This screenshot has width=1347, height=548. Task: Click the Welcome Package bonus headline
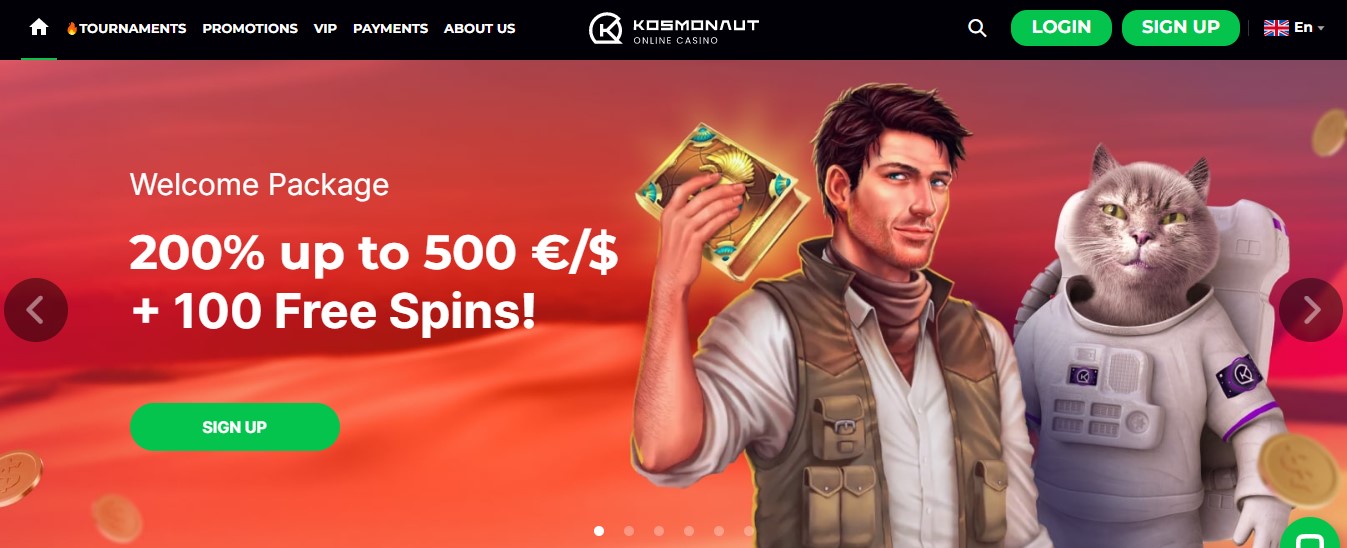tap(373, 283)
